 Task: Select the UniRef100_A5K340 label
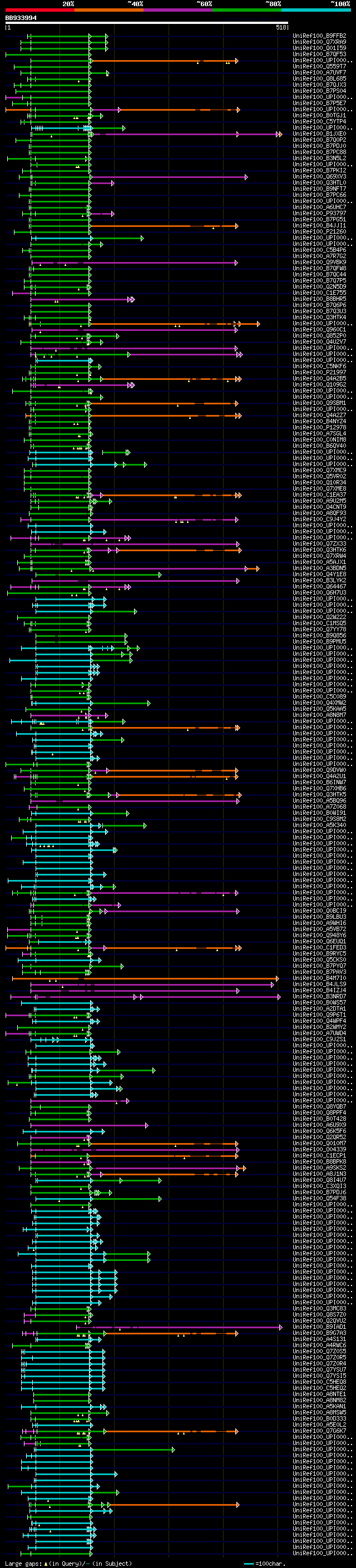pos(319,825)
